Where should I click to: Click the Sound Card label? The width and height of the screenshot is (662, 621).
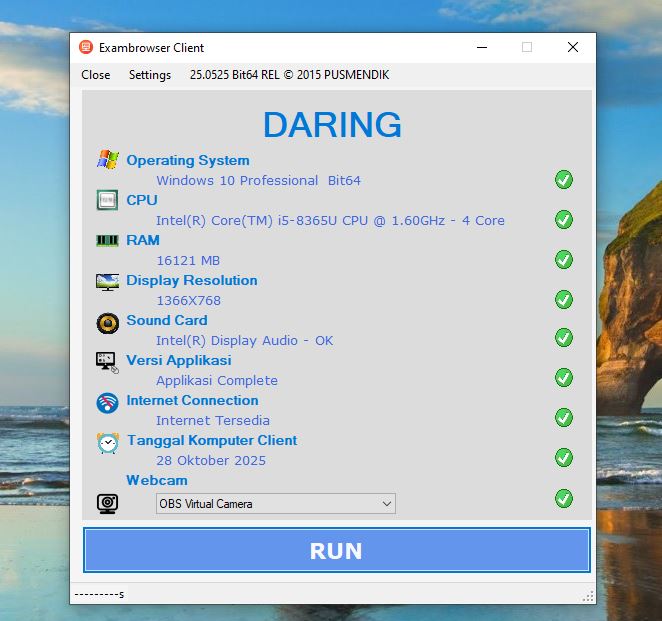point(167,320)
